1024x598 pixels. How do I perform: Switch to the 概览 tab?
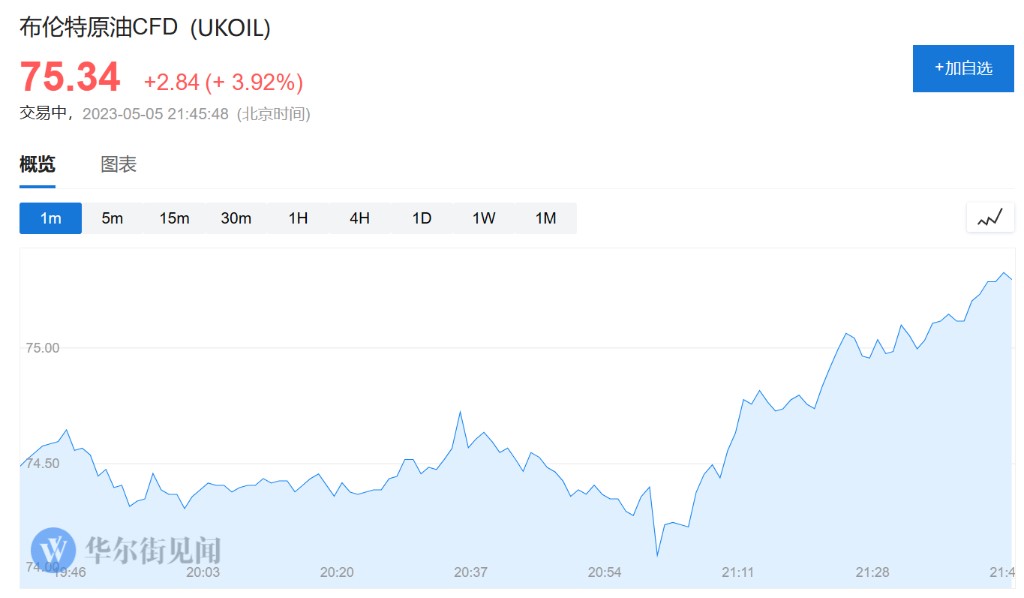(38, 165)
